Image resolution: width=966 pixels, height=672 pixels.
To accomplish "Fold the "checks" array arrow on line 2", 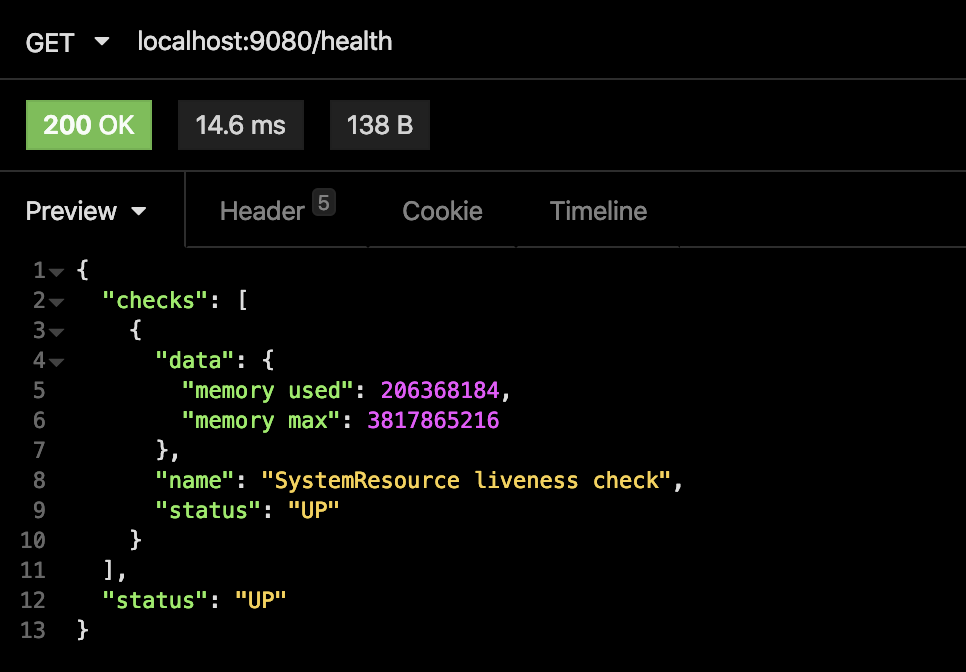I will pos(56,301).
